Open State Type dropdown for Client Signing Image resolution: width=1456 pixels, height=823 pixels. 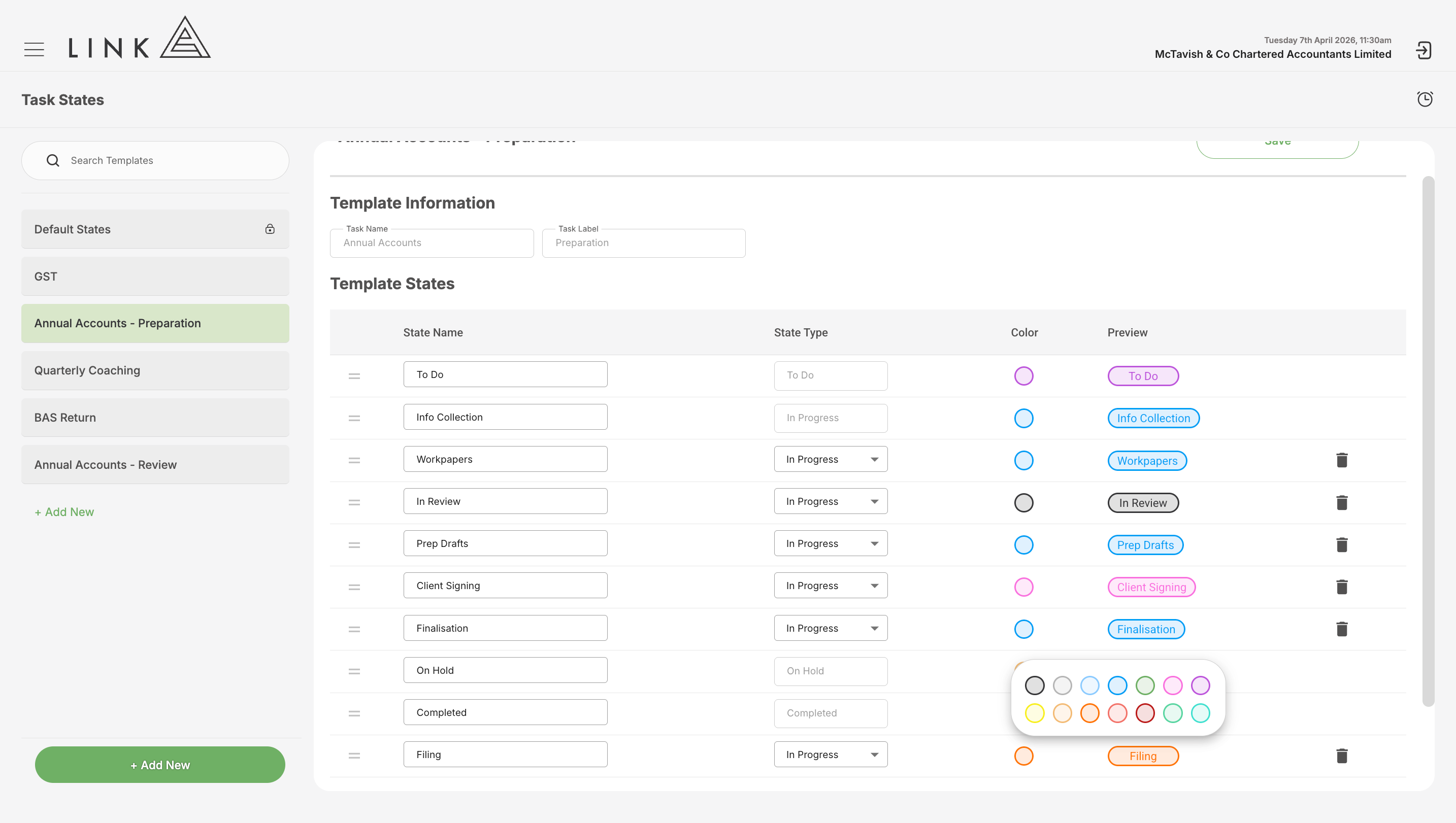pyautogui.click(x=831, y=586)
